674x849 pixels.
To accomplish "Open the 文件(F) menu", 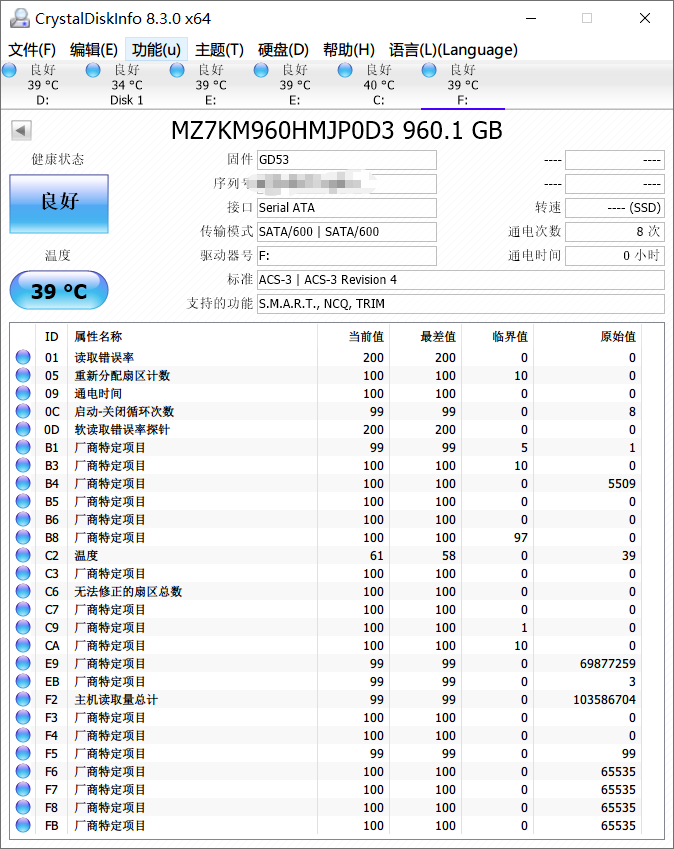I will [32, 50].
